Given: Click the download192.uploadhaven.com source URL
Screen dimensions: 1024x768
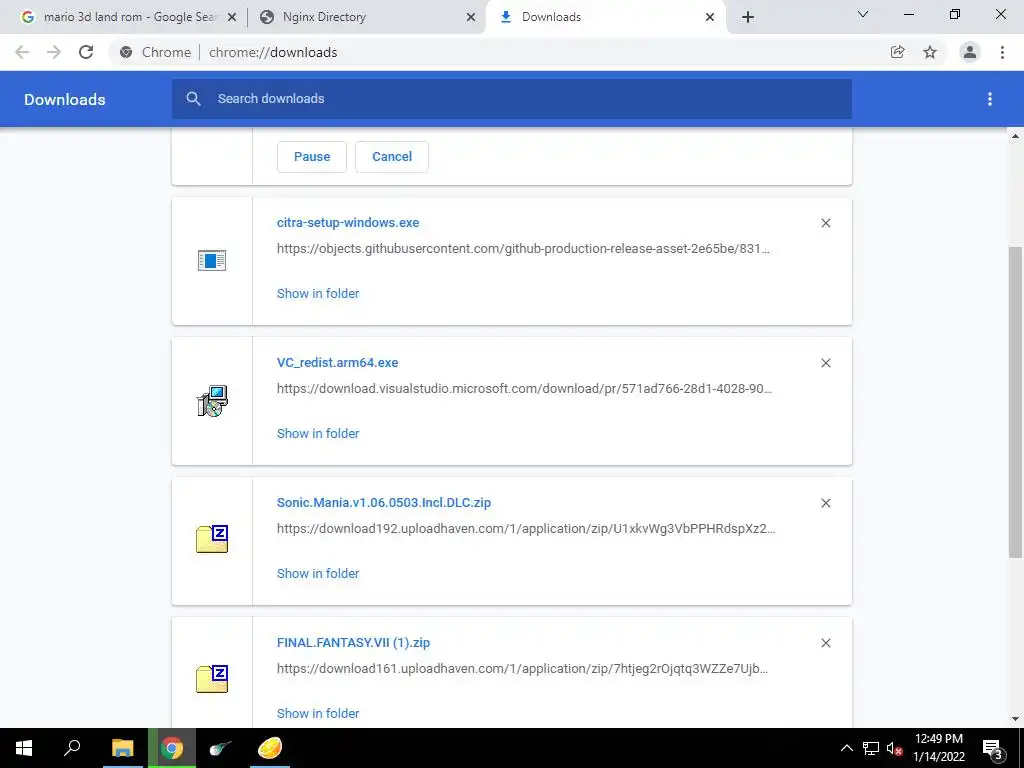Looking at the screenshot, I should point(526,528).
